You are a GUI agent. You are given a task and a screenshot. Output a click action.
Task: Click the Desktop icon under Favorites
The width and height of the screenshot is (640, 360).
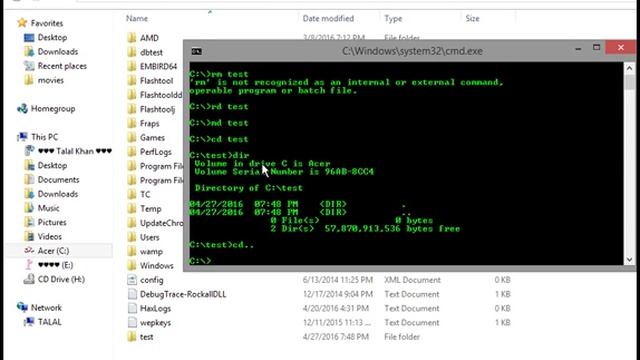tap(29, 38)
